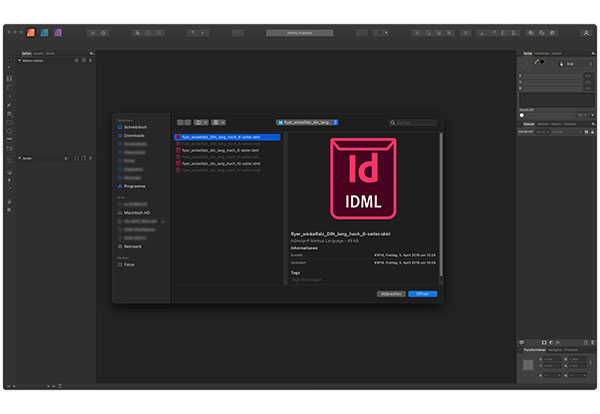
Task: Add a new layer in Ebenen panel
Action: (x=585, y=342)
